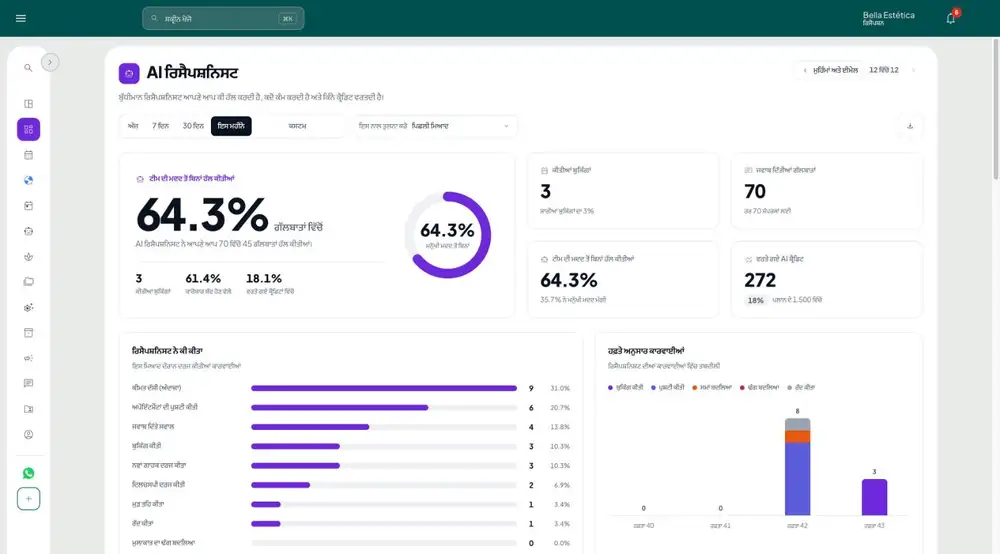
Task: Toggle the red legend series in weekly chart
Action: point(759,388)
